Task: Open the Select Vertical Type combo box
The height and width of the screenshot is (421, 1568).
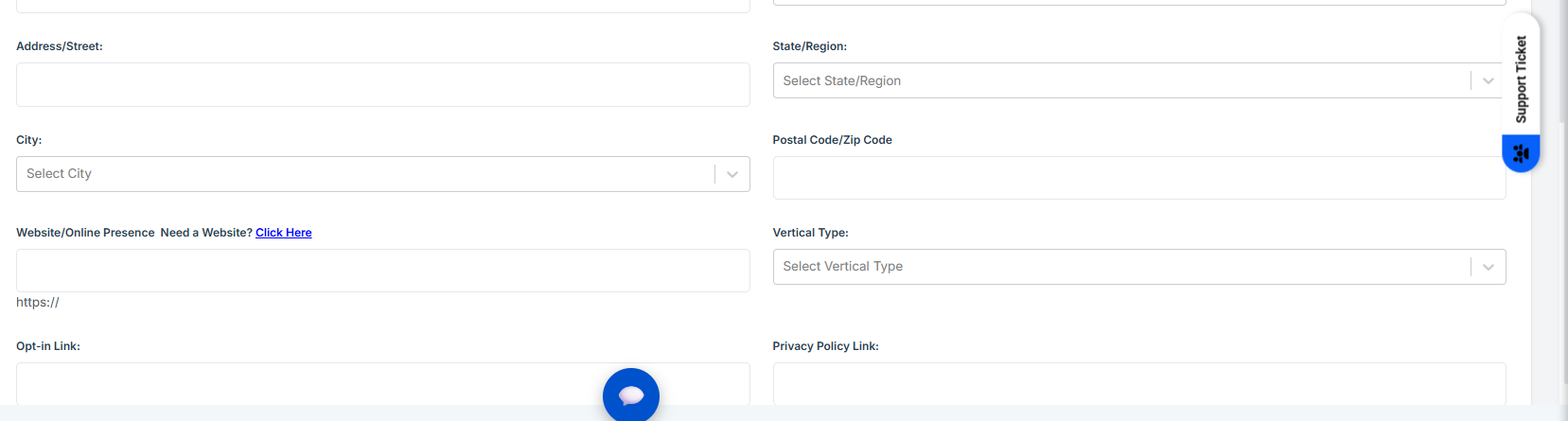Action: tap(1117, 267)
